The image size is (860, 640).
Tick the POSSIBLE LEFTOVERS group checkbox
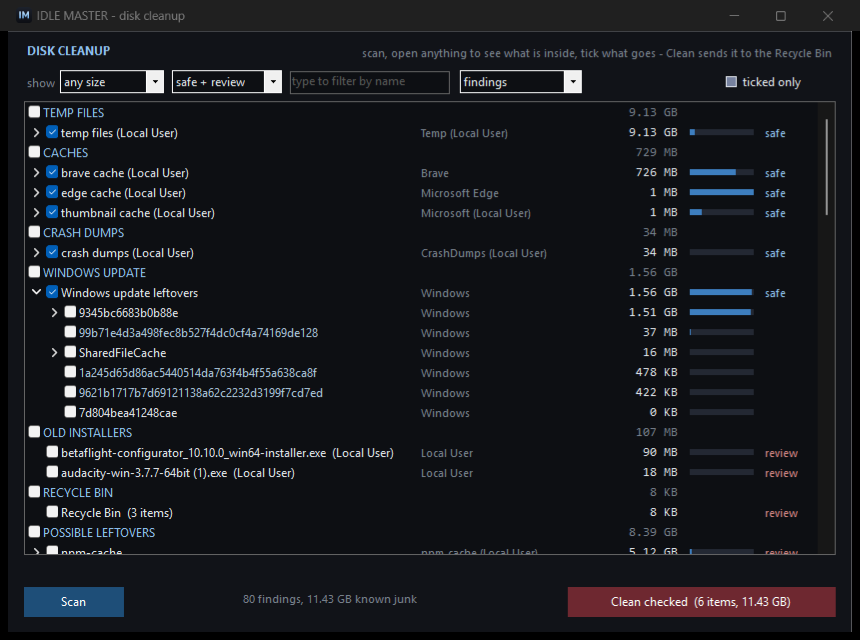tap(34, 532)
